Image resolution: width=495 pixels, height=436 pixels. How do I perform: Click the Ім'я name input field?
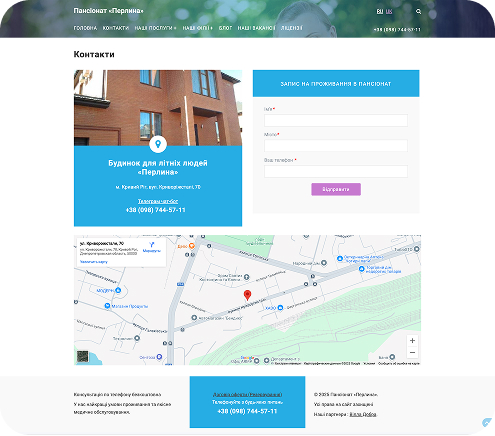(336, 120)
